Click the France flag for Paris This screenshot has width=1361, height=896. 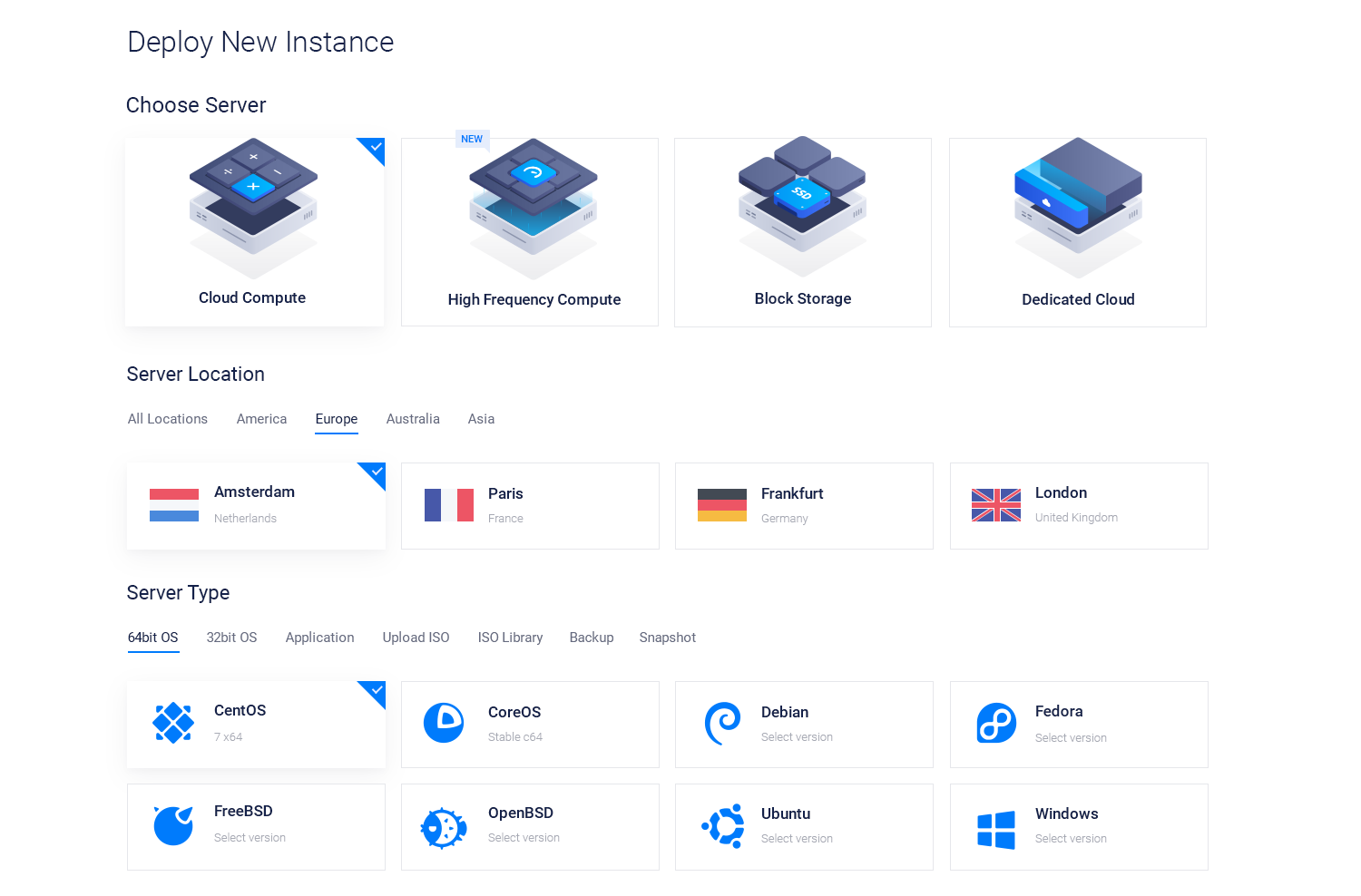click(449, 505)
